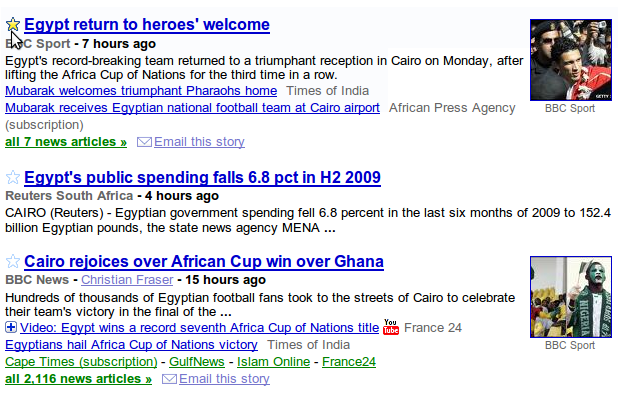
Task: Open 'Cairo rejoices over African Cup win' headline
Action: tap(204, 261)
